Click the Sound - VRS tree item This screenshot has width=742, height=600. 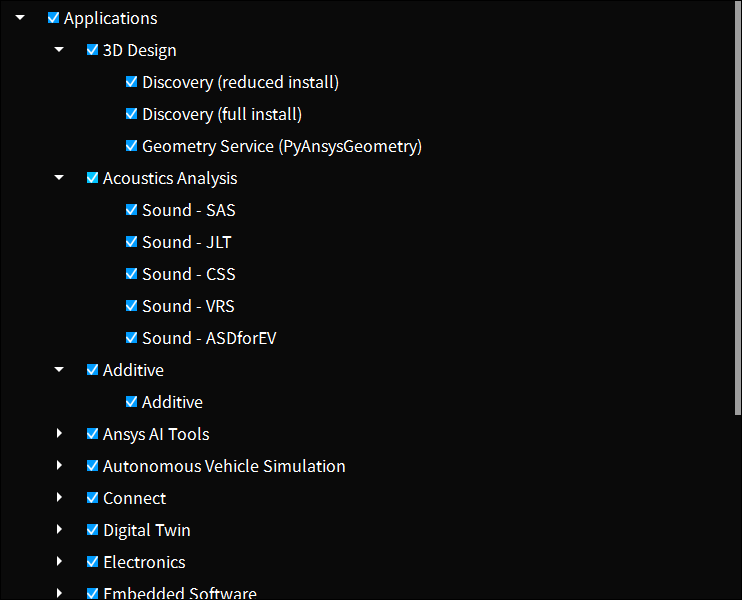[x=188, y=306]
